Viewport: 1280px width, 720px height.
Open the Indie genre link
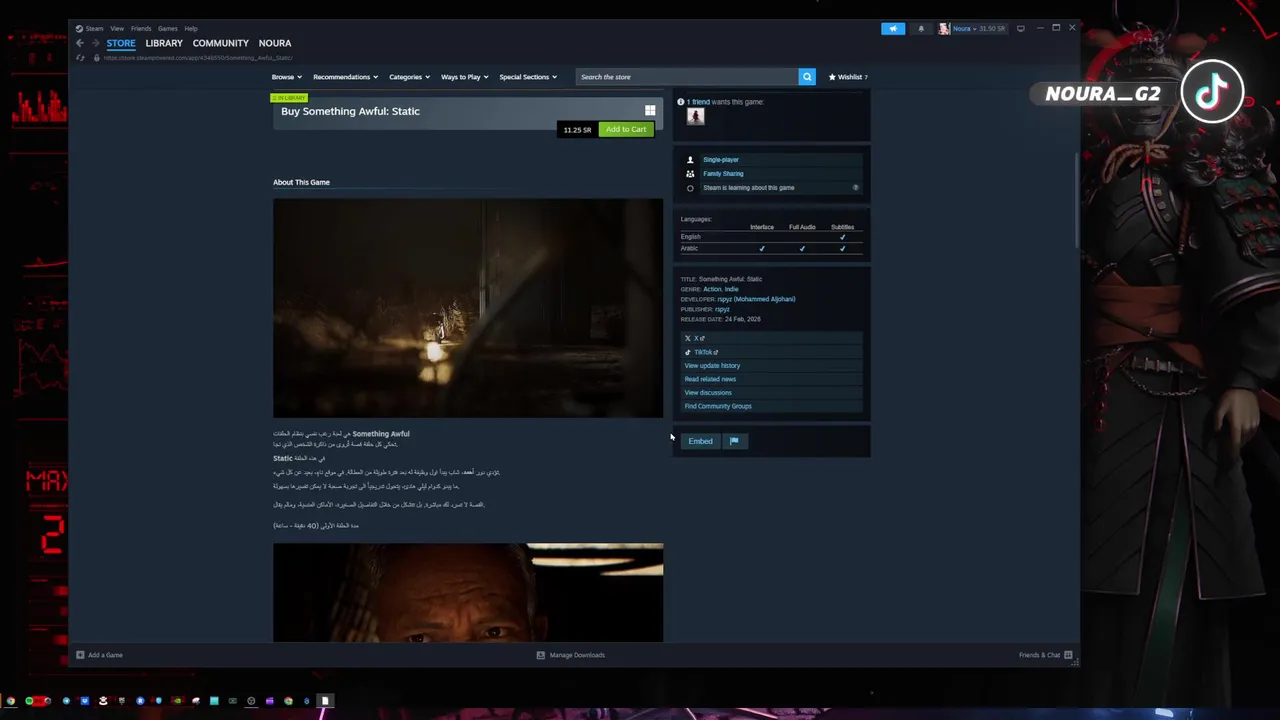coord(731,289)
